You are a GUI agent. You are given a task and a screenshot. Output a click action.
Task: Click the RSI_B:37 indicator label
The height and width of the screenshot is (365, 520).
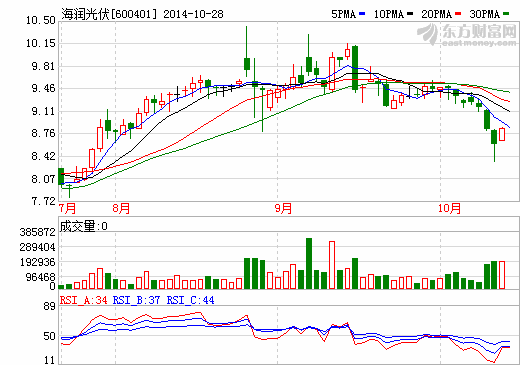pyautogui.click(x=136, y=300)
